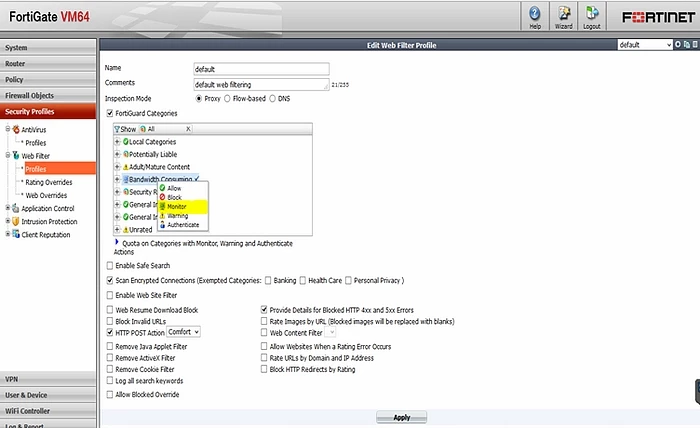
Task: Expand the Local Categories tree node
Action: [x=117, y=141]
